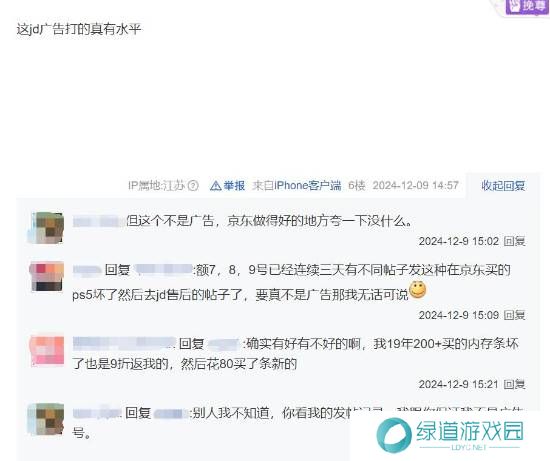Click the 举报 report warning icon
Image resolution: width=550 pixels, height=461 pixels.
click(x=215, y=186)
